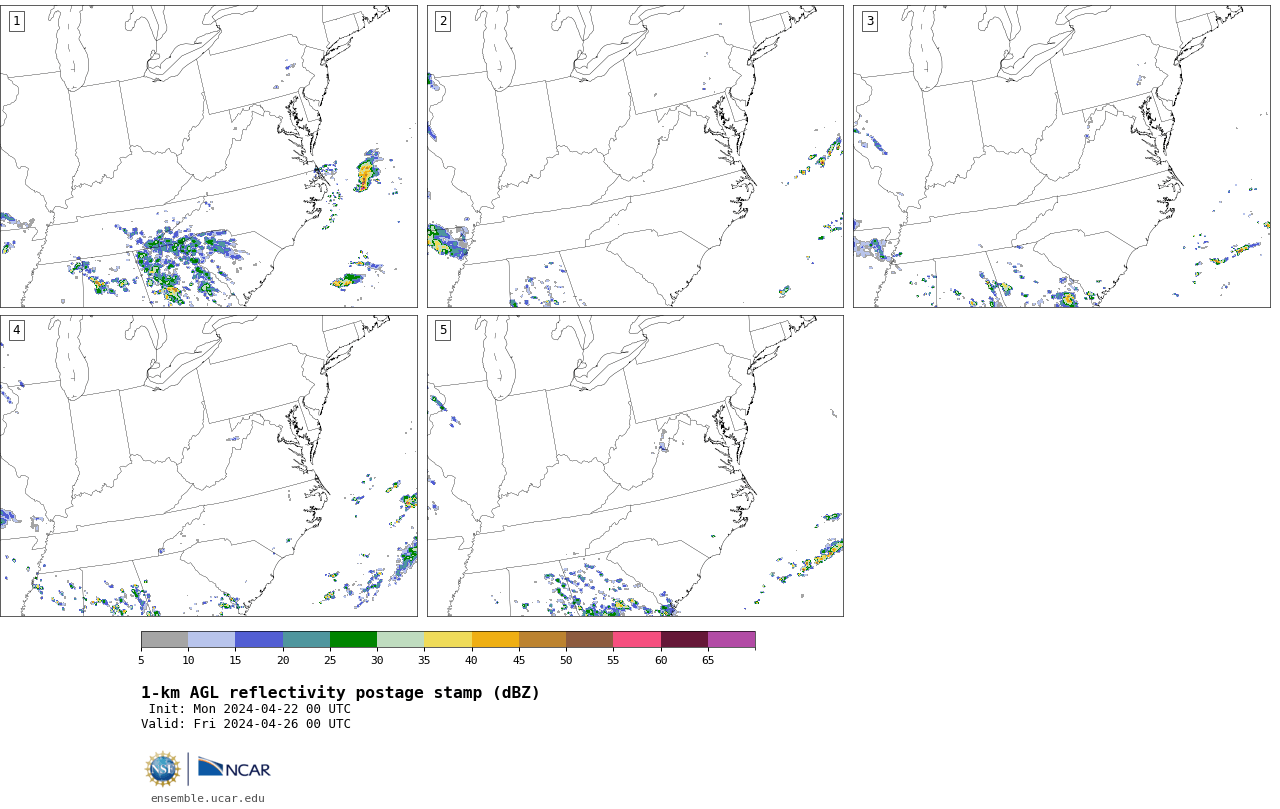The width and height of the screenshot is (1280, 809).
Task: Open ensemble member 1 reflectivity map
Action: coord(208,156)
